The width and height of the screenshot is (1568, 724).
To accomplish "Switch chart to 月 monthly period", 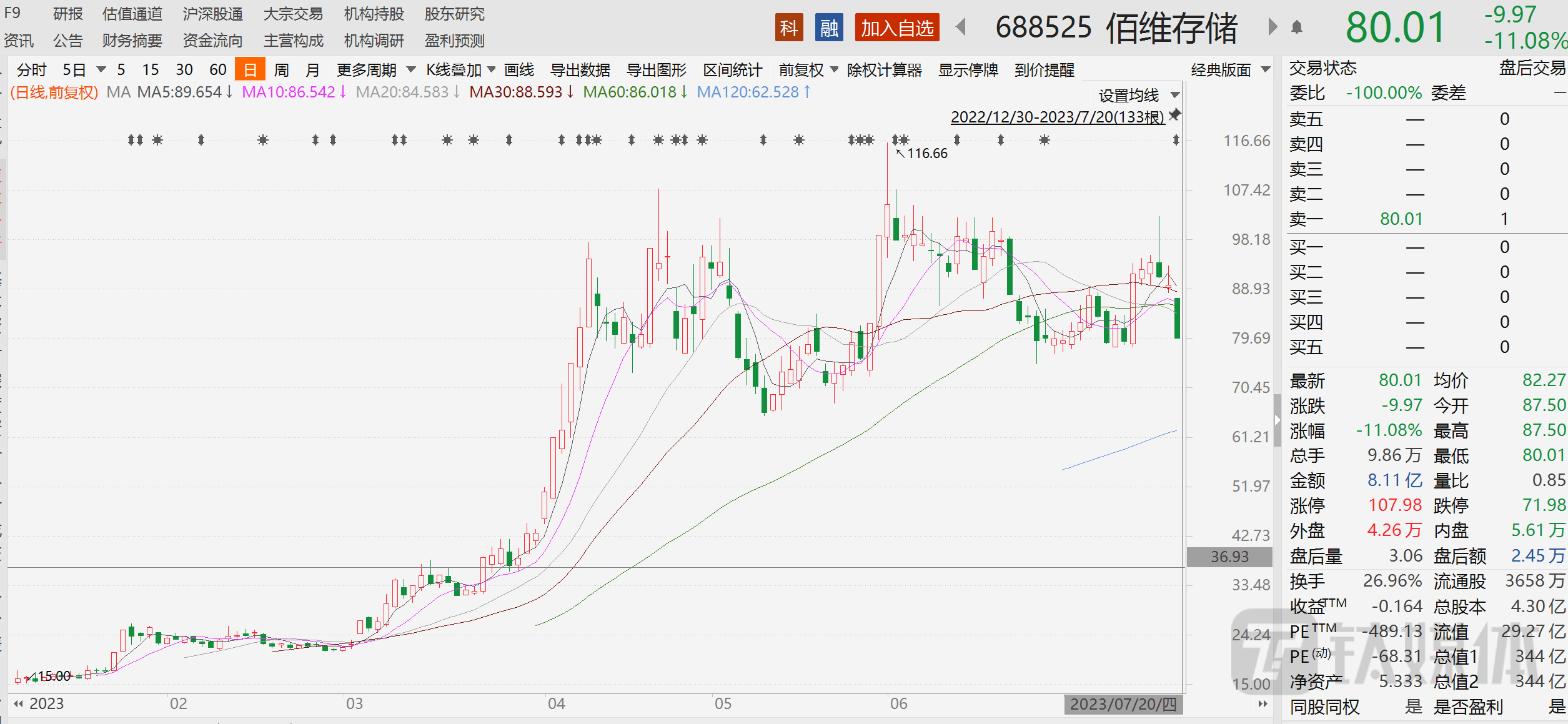I will click(313, 70).
